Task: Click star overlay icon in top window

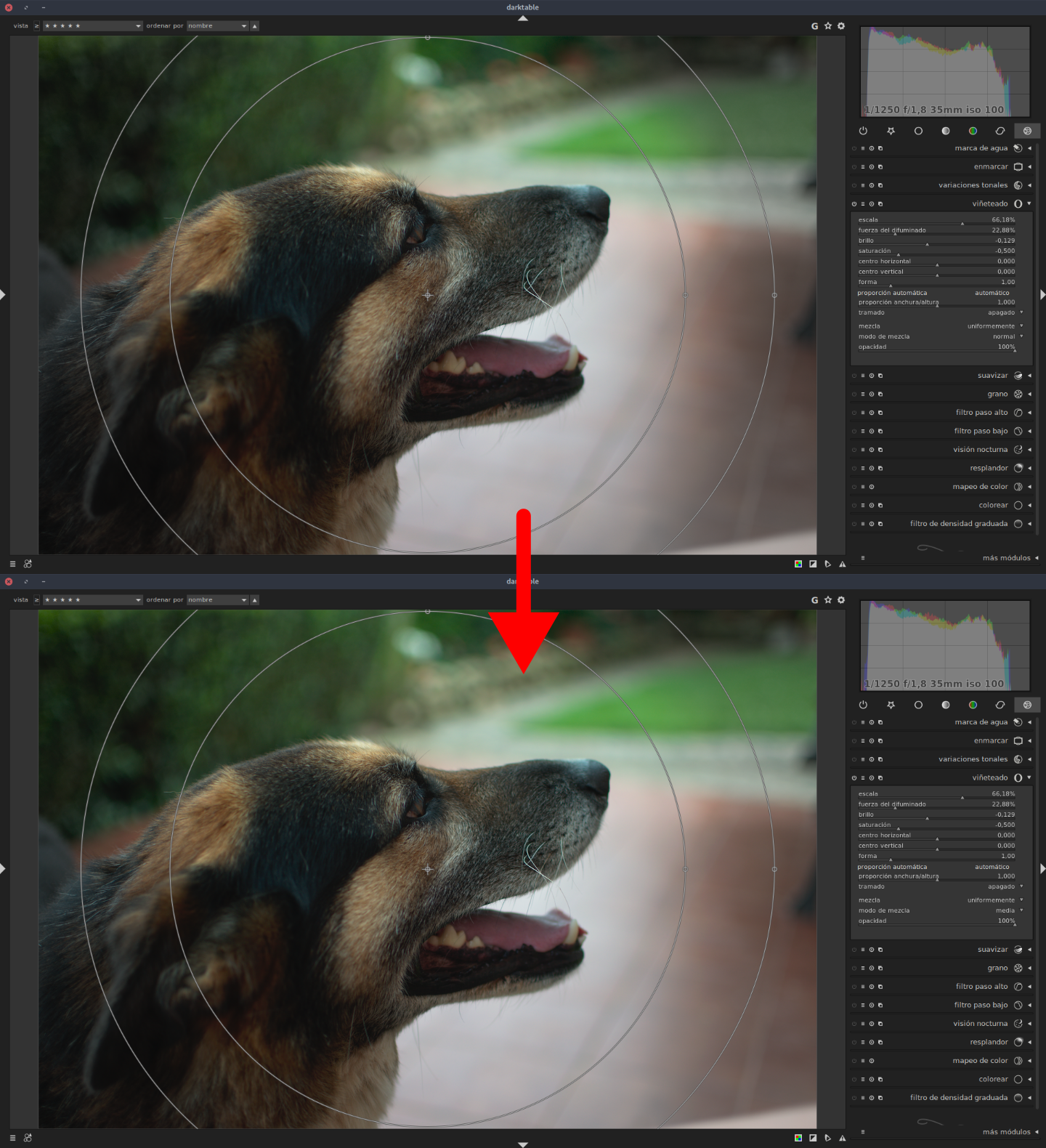Action: (x=828, y=26)
